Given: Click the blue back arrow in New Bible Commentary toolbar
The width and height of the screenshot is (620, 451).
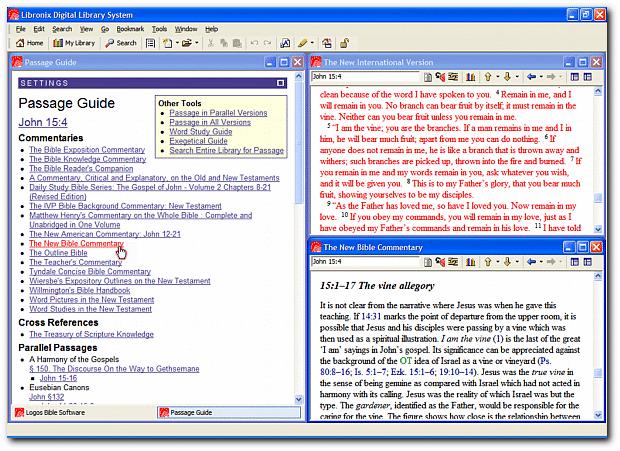Looking at the screenshot, I should [x=531, y=262].
